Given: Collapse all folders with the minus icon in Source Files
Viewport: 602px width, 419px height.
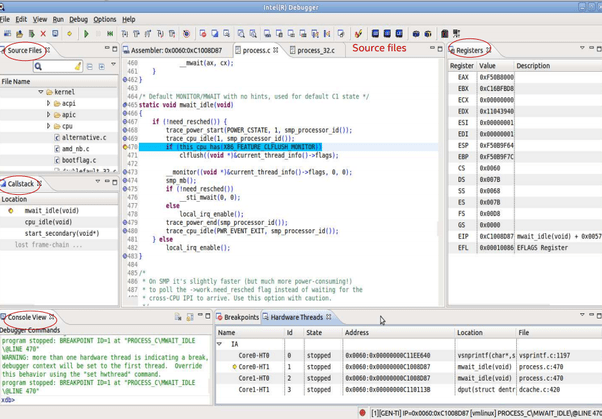Looking at the screenshot, I should click(90, 66).
